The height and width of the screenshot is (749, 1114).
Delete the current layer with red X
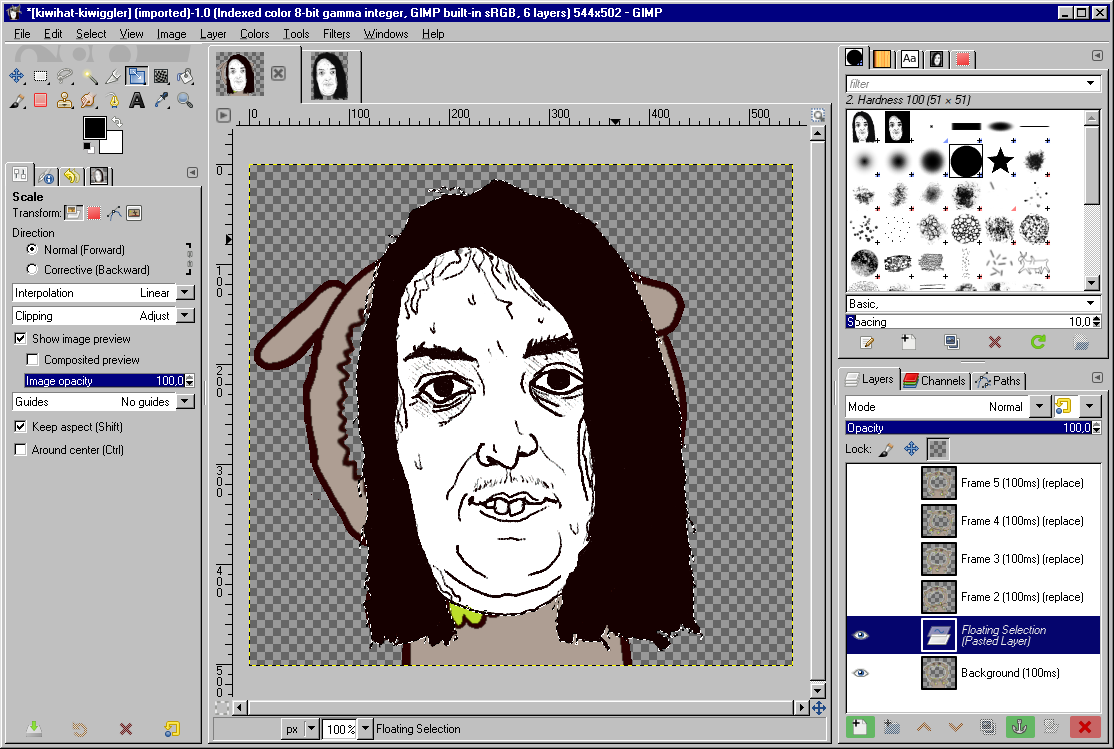[1084, 726]
